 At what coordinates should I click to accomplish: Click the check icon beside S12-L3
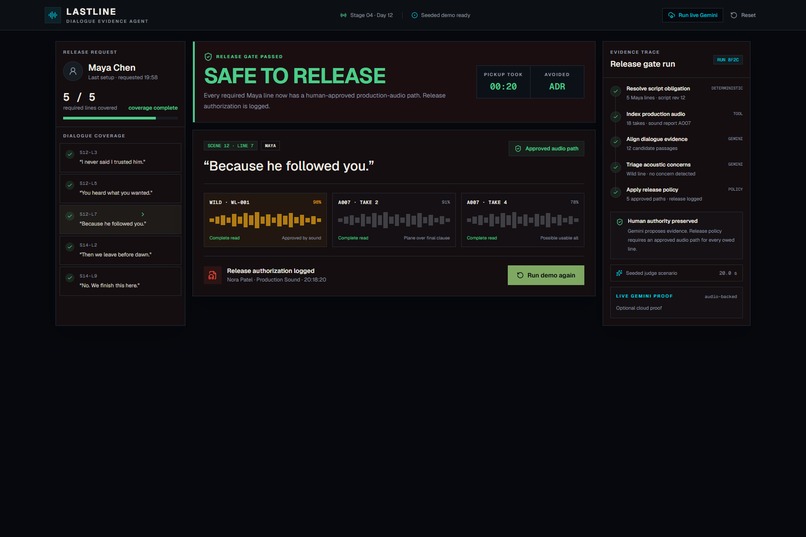(x=69, y=154)
